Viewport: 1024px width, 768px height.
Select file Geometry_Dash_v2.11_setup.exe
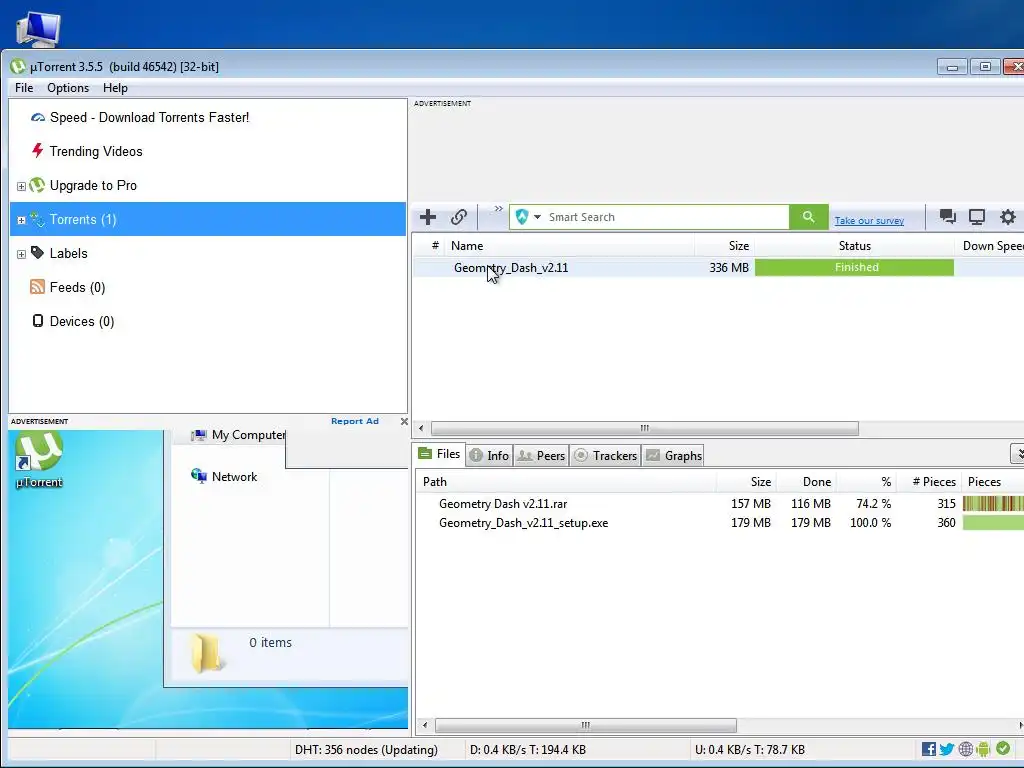click(x=523, y=522)
